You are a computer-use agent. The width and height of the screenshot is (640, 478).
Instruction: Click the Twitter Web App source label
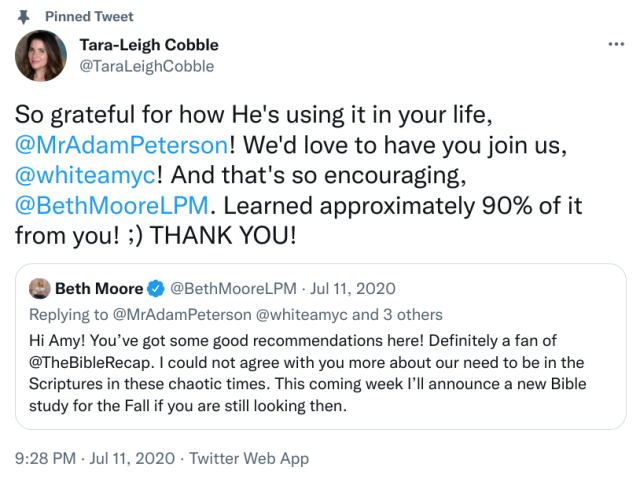[x=248, y=459]
